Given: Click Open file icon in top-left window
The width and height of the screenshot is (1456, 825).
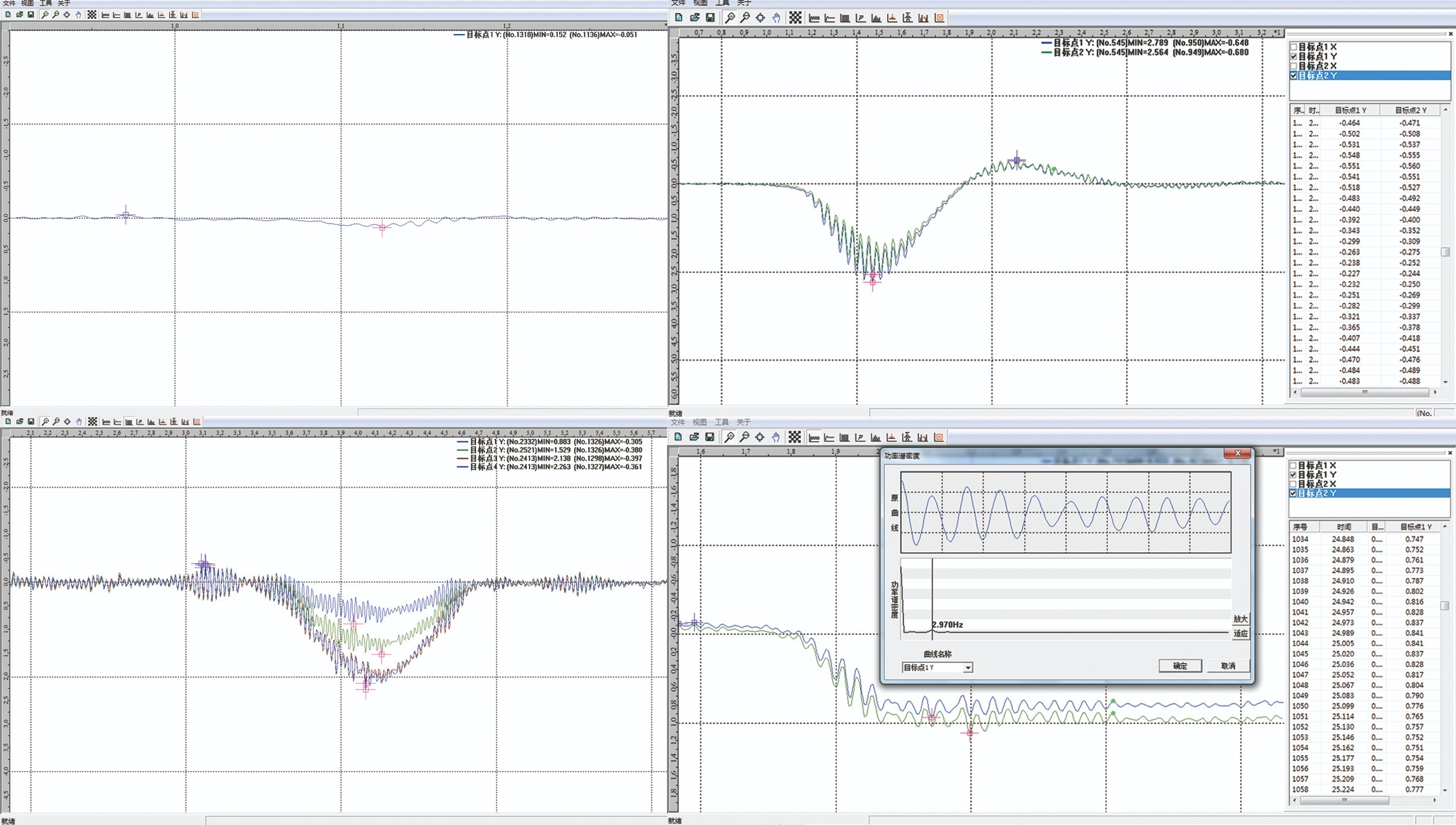Looking at the screenshot, I should 19,15.
